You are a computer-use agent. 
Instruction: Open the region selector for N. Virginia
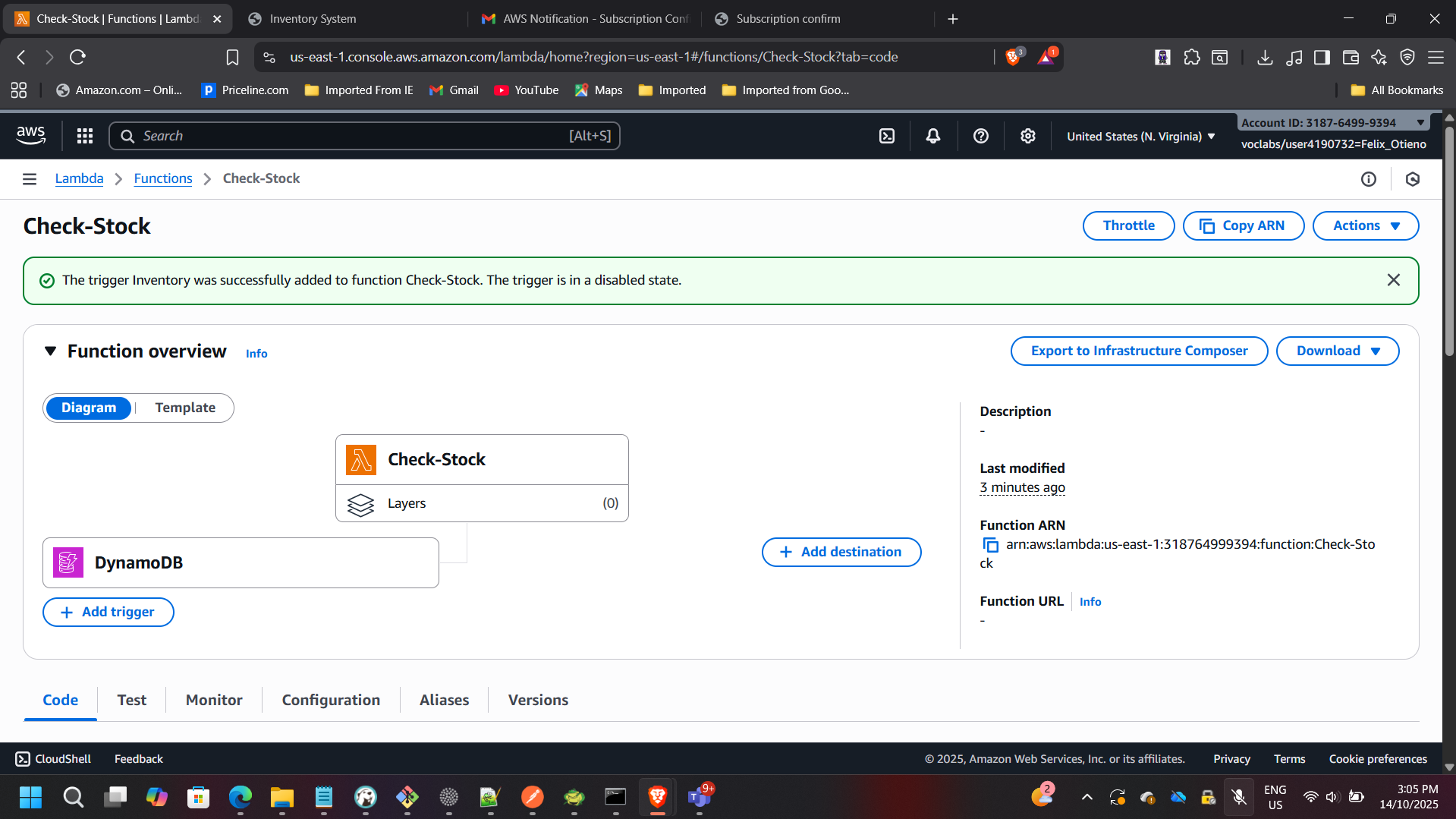click(x=1139, y=136)
